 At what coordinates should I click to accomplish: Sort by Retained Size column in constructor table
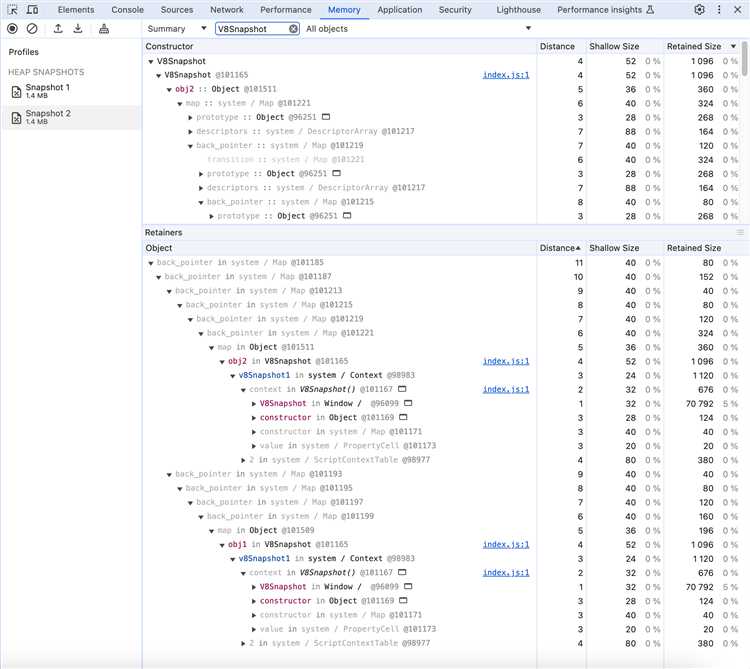click(x=701, y=46)
